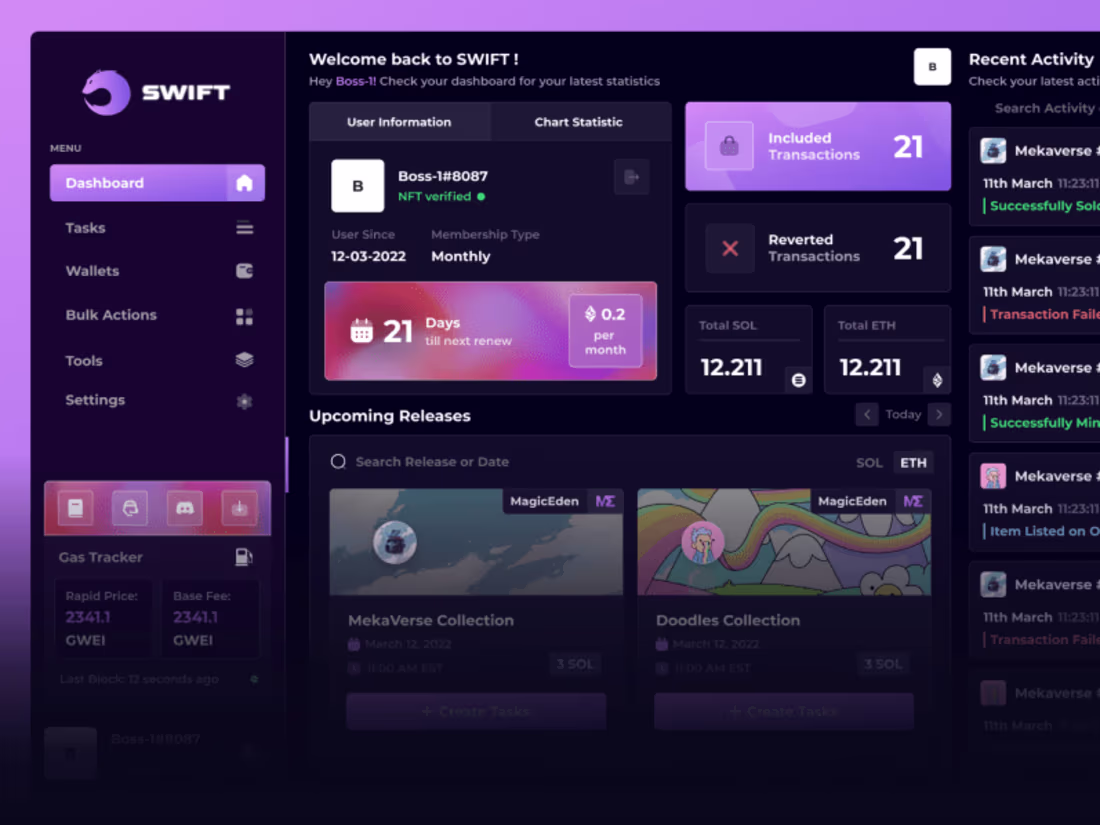
Task: Select the Dashboard home icon in sidebar
Action: click(x=244, y=183)
